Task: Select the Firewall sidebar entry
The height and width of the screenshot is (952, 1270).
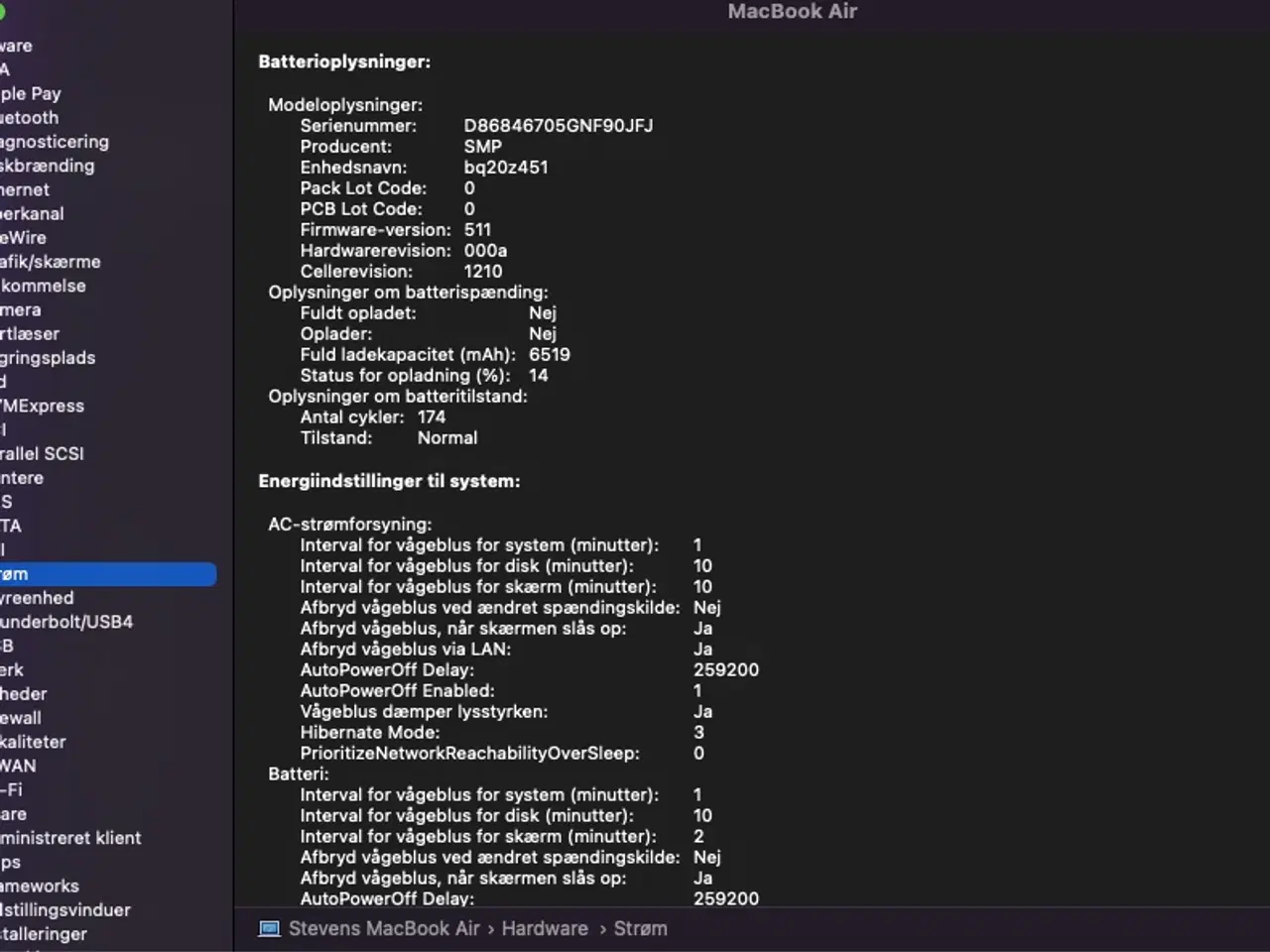Action: click(x=21, y=718)
